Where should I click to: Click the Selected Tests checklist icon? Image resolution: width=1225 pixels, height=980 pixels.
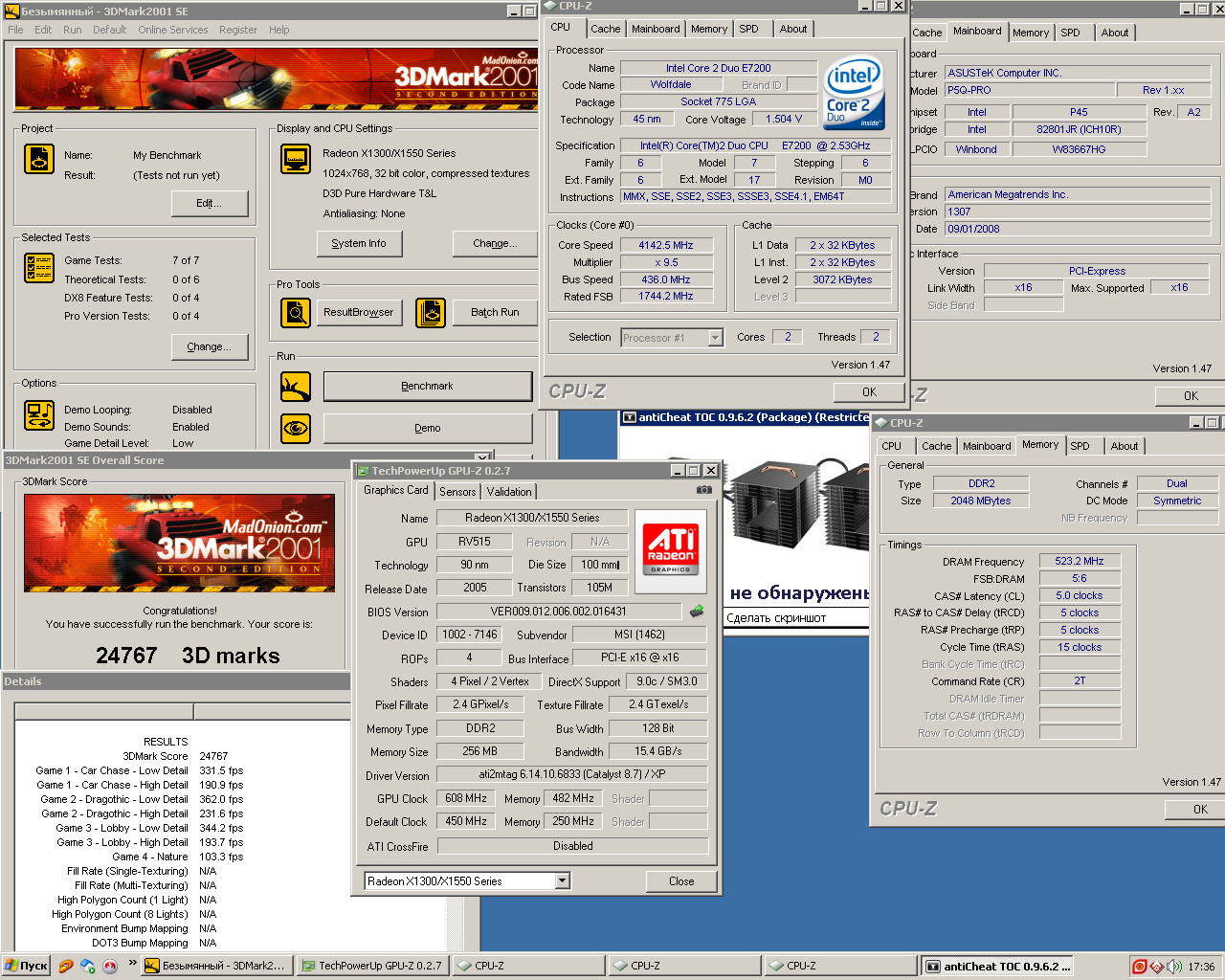pos(39,268)
